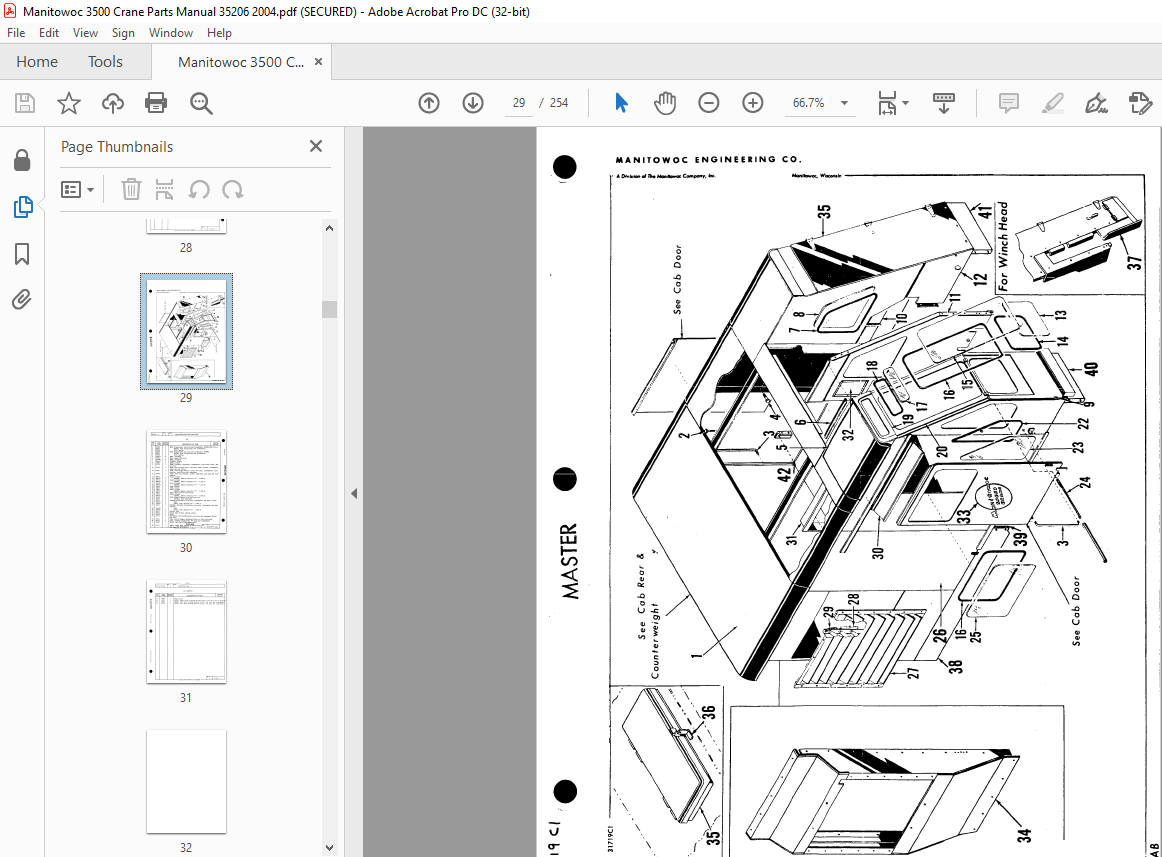1162x857 pixels.
Task: Select the page 31 thumbnail
Action: coord(186,632)
